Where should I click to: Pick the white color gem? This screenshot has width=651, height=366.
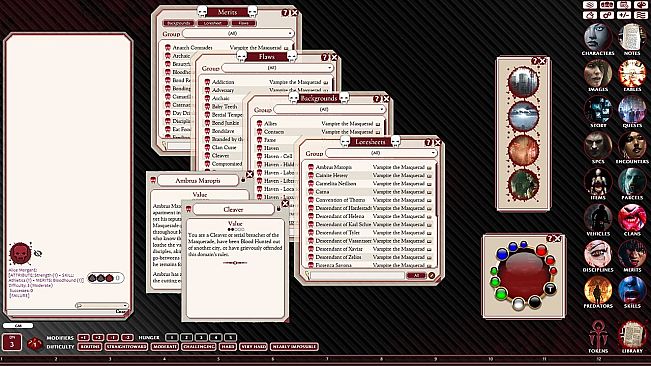518,304
